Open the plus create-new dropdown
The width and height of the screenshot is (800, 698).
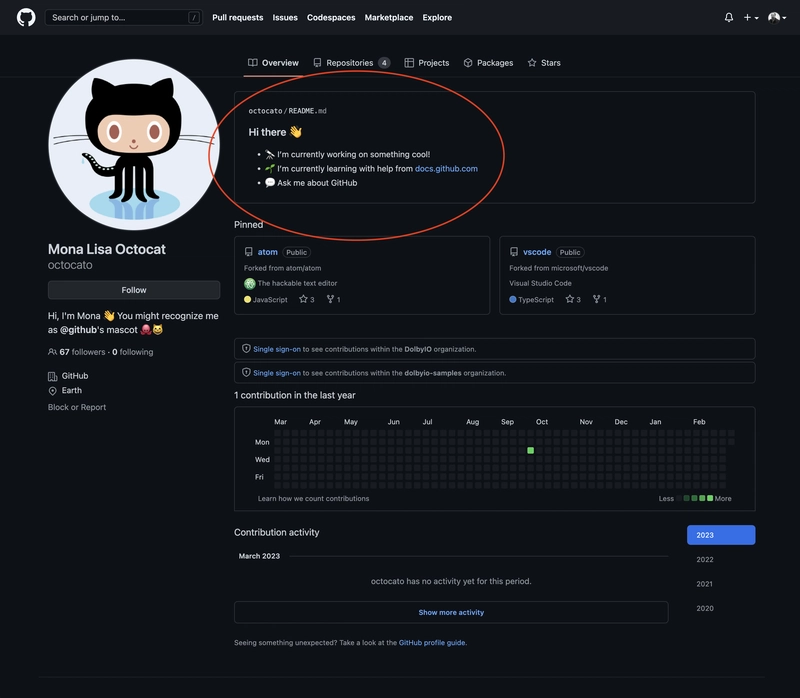751,17
